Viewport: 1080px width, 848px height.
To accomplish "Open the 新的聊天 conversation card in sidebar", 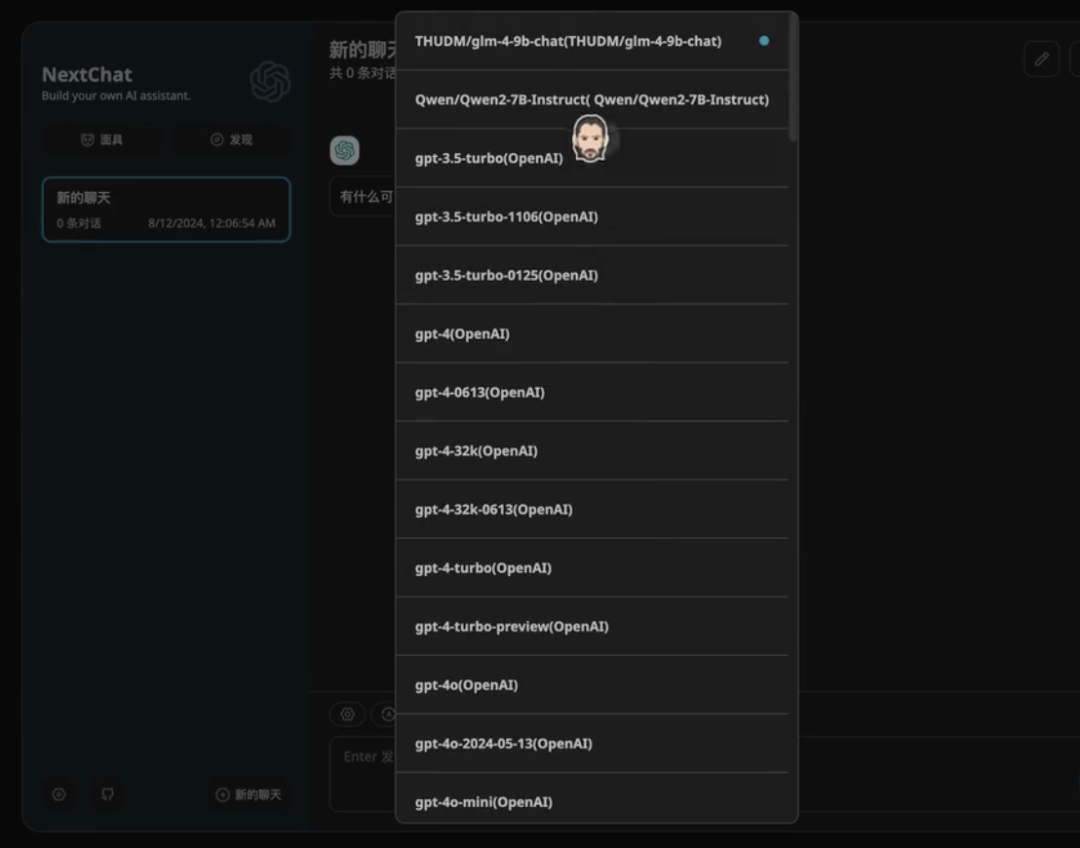I will click(x=166, y=209).
